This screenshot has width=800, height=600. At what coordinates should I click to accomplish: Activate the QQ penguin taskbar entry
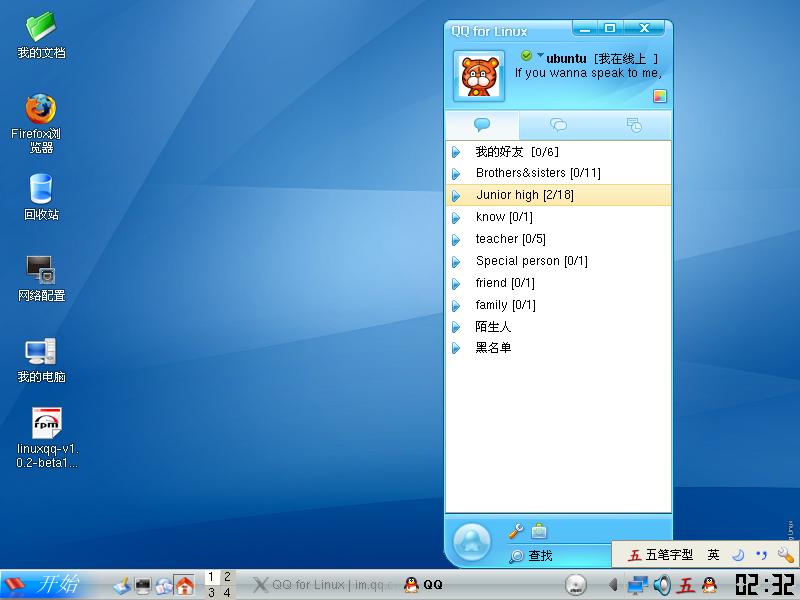[423, 585]
